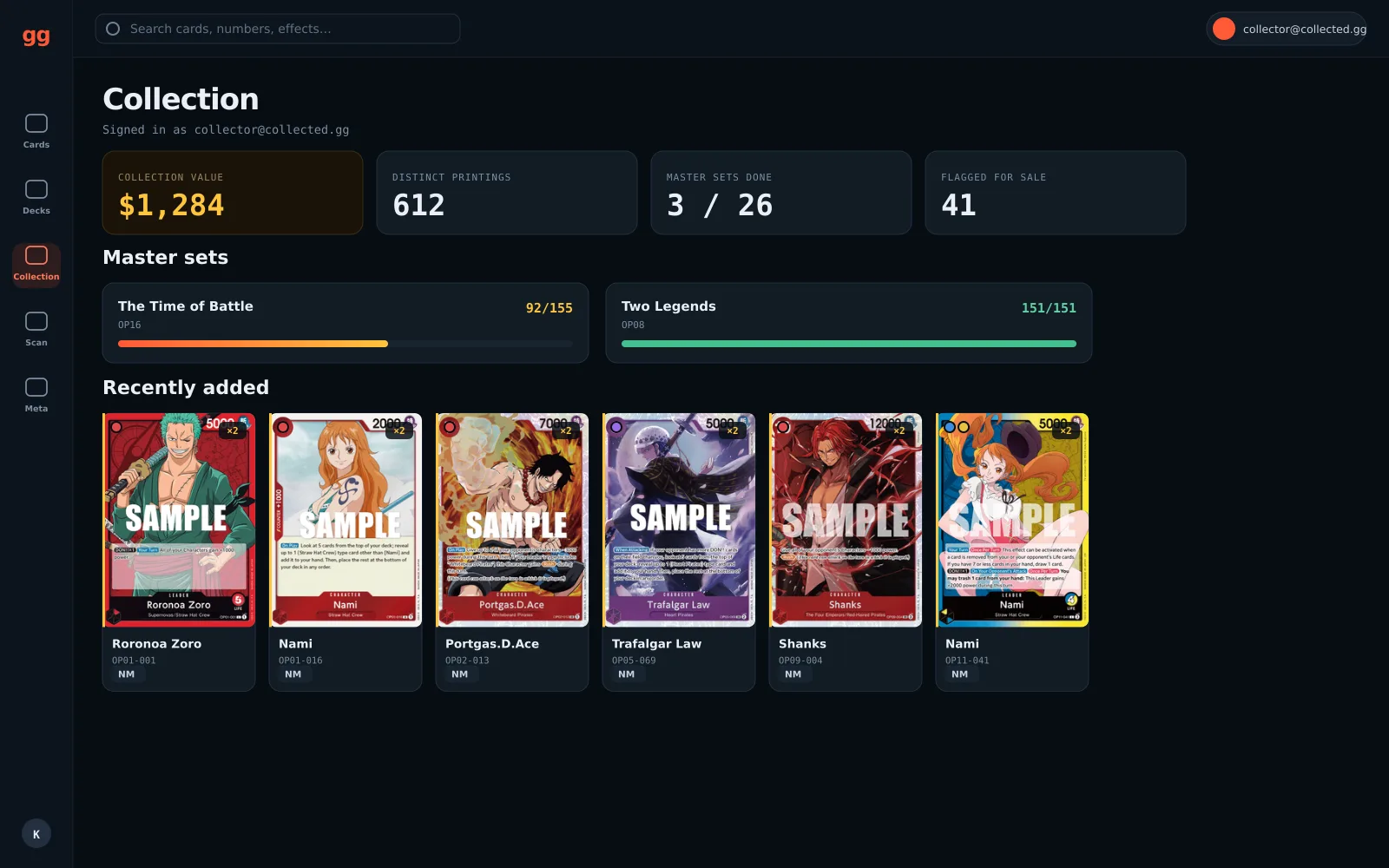Click the OP11-041 card number
The image size is (1389, 868).
[x=968, y=661]
